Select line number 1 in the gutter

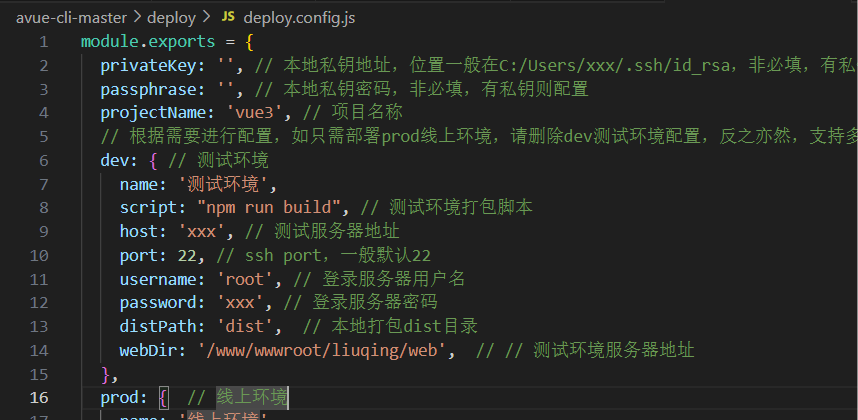(x=43, y=43)
